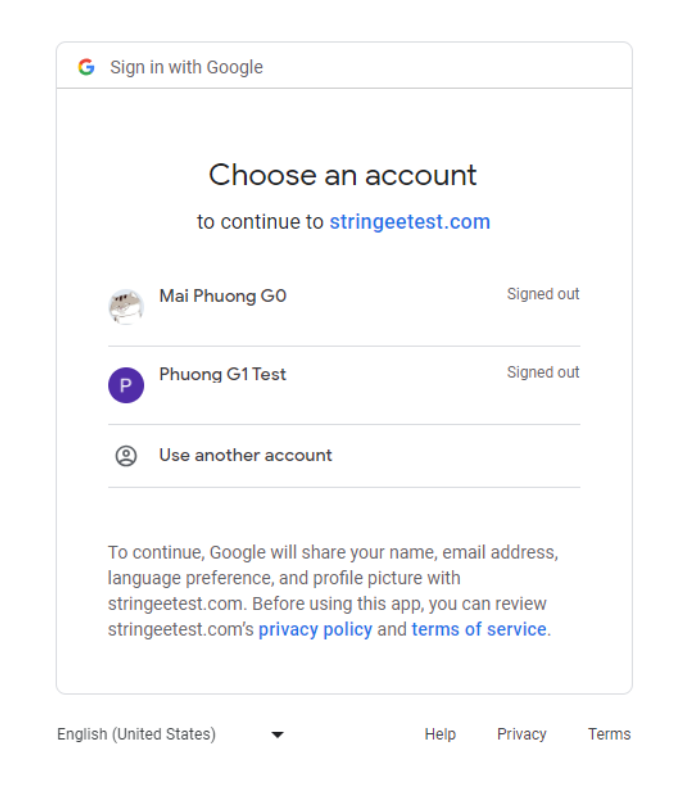Click the Google logo icon
The width and height of the screenshot is (686, 793).
pos(86,67)
